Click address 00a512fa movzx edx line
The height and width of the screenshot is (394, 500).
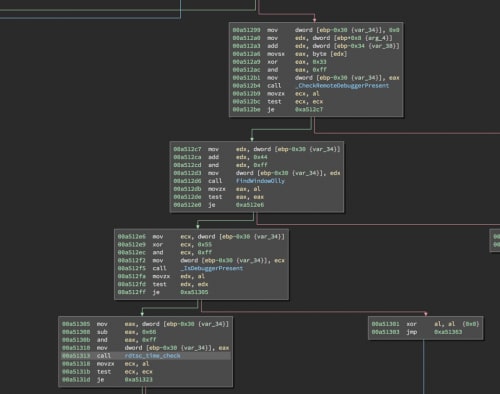click(x=132, y=276)
